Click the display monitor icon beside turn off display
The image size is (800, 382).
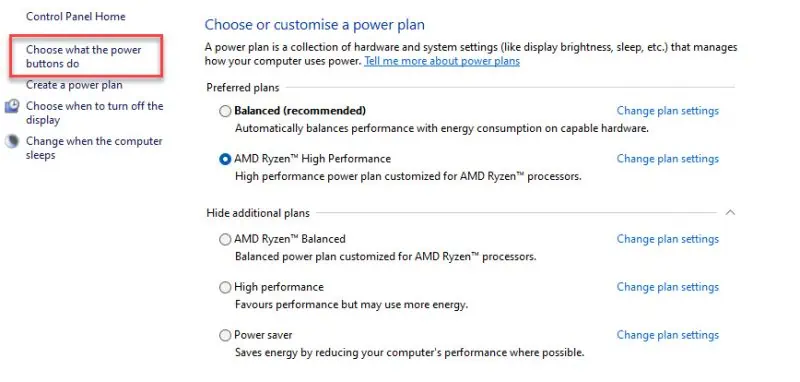(12, 107)
